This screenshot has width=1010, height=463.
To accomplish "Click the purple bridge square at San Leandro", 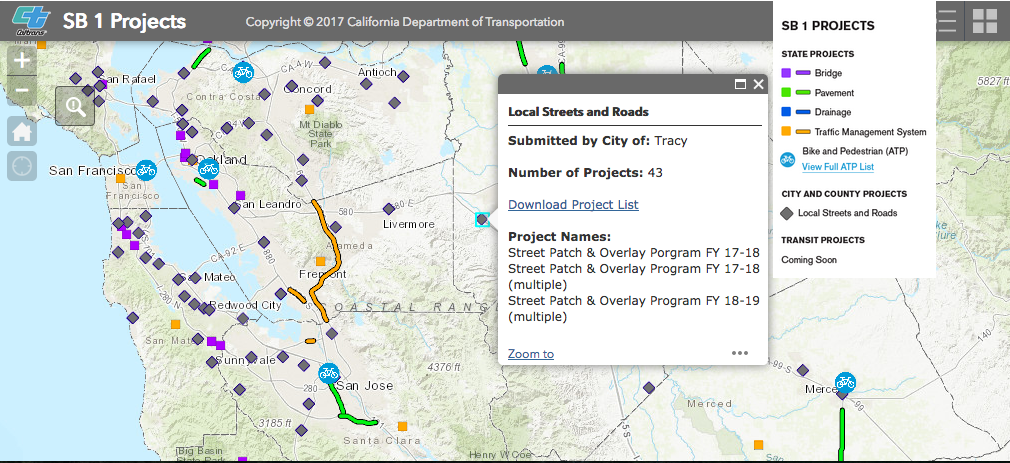I will (x=240, y=195).
